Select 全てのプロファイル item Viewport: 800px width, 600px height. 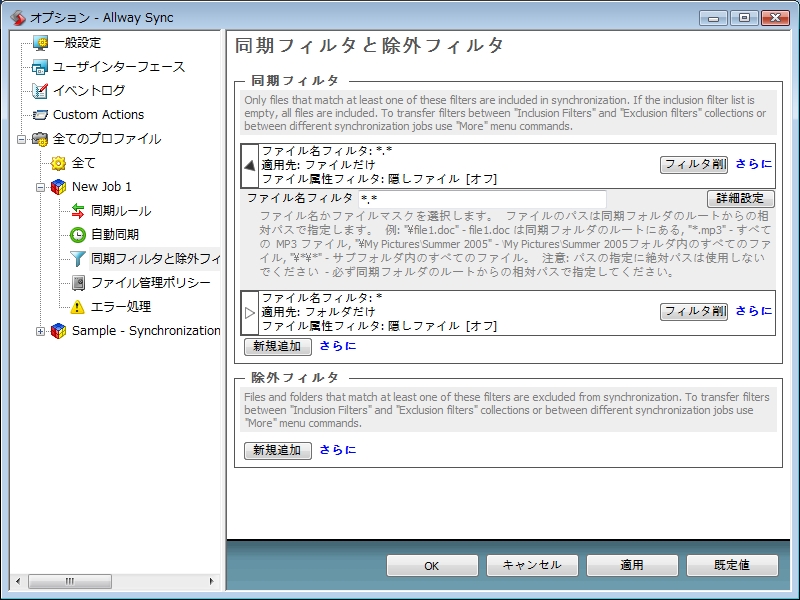click(x=107, y=139)
